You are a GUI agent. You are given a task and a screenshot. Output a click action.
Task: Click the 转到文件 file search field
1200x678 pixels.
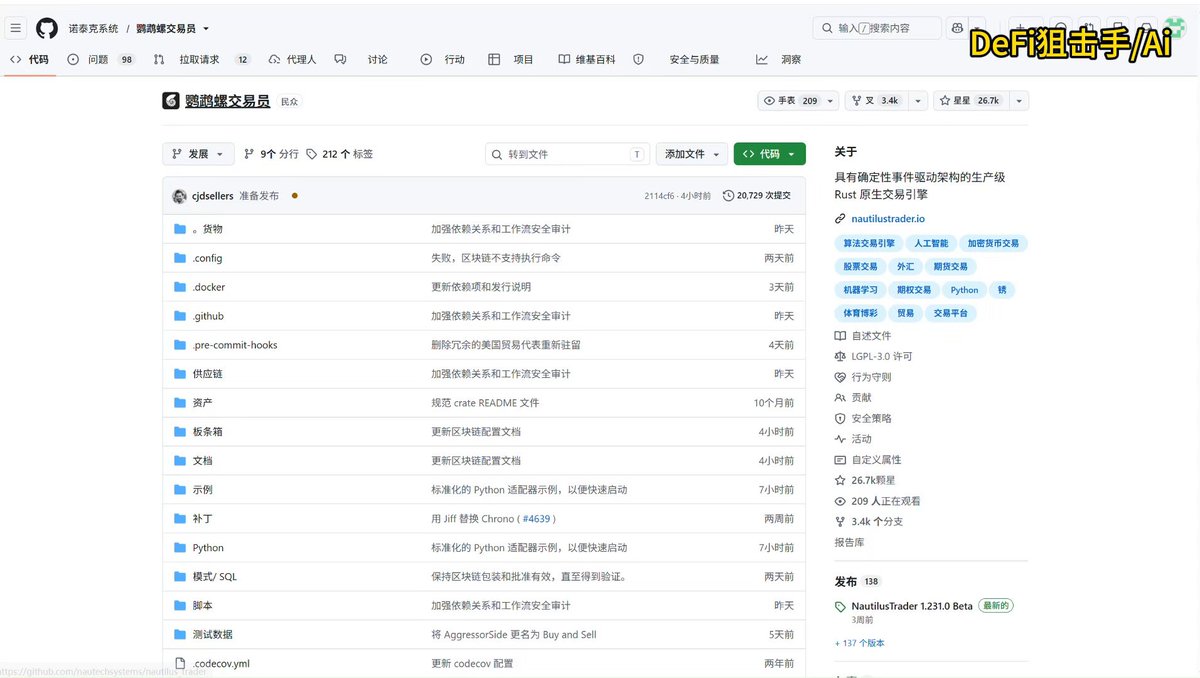click(568, 154)
